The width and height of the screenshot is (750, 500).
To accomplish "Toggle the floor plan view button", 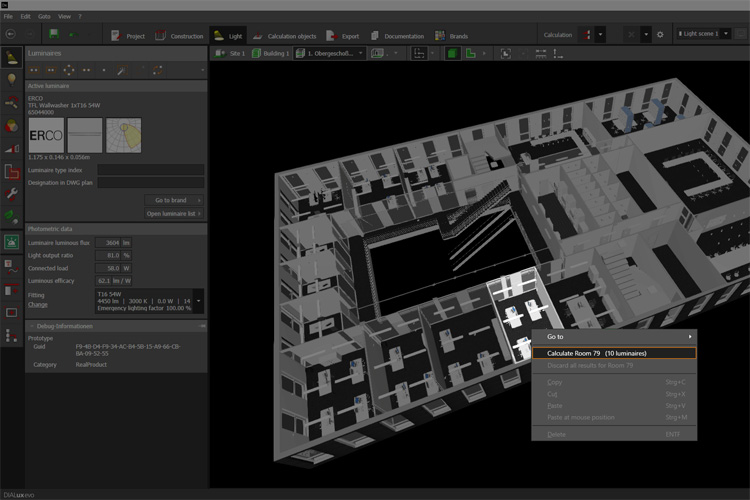I will [x=471, y=53].
